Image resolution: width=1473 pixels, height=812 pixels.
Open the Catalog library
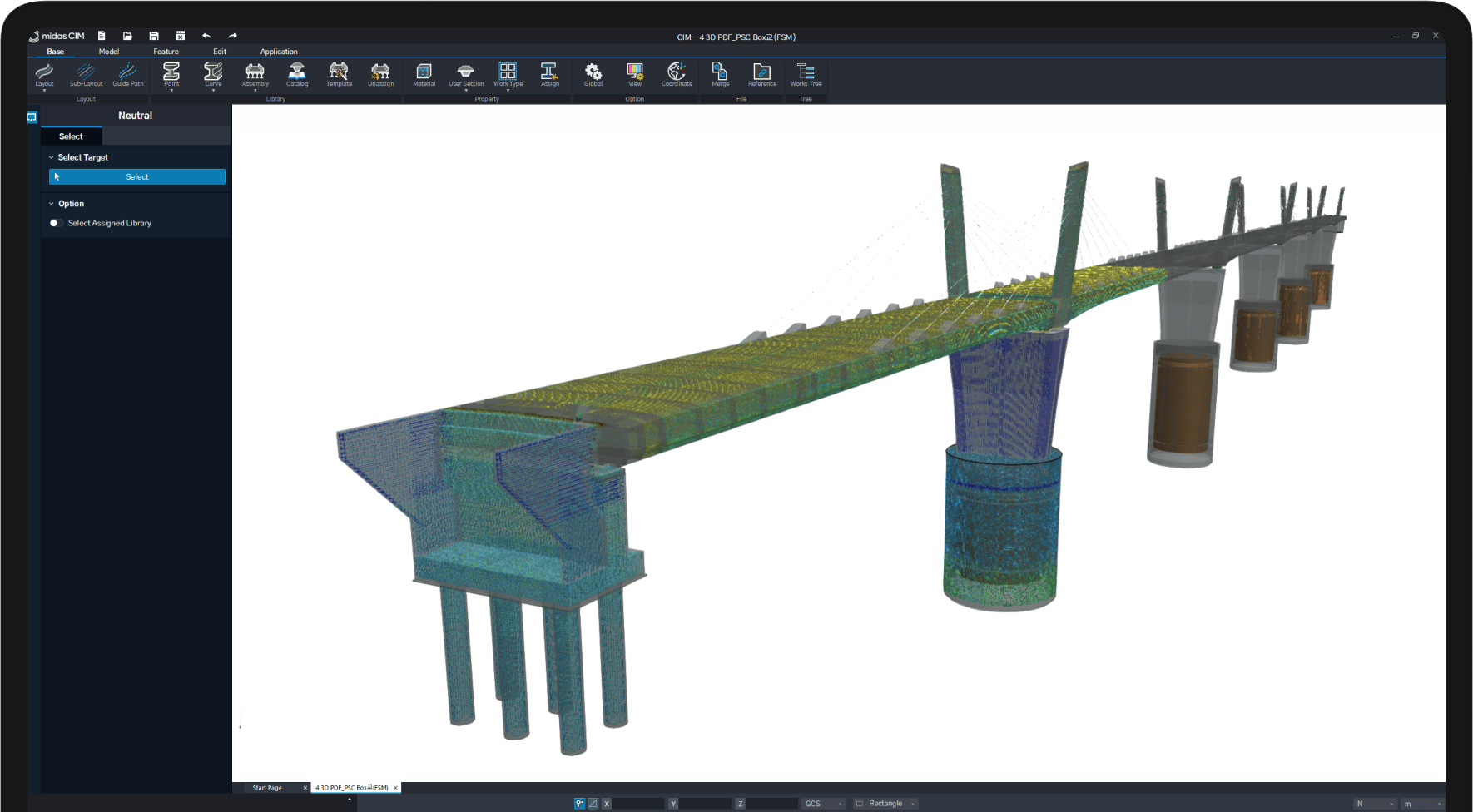click(297, 73)
